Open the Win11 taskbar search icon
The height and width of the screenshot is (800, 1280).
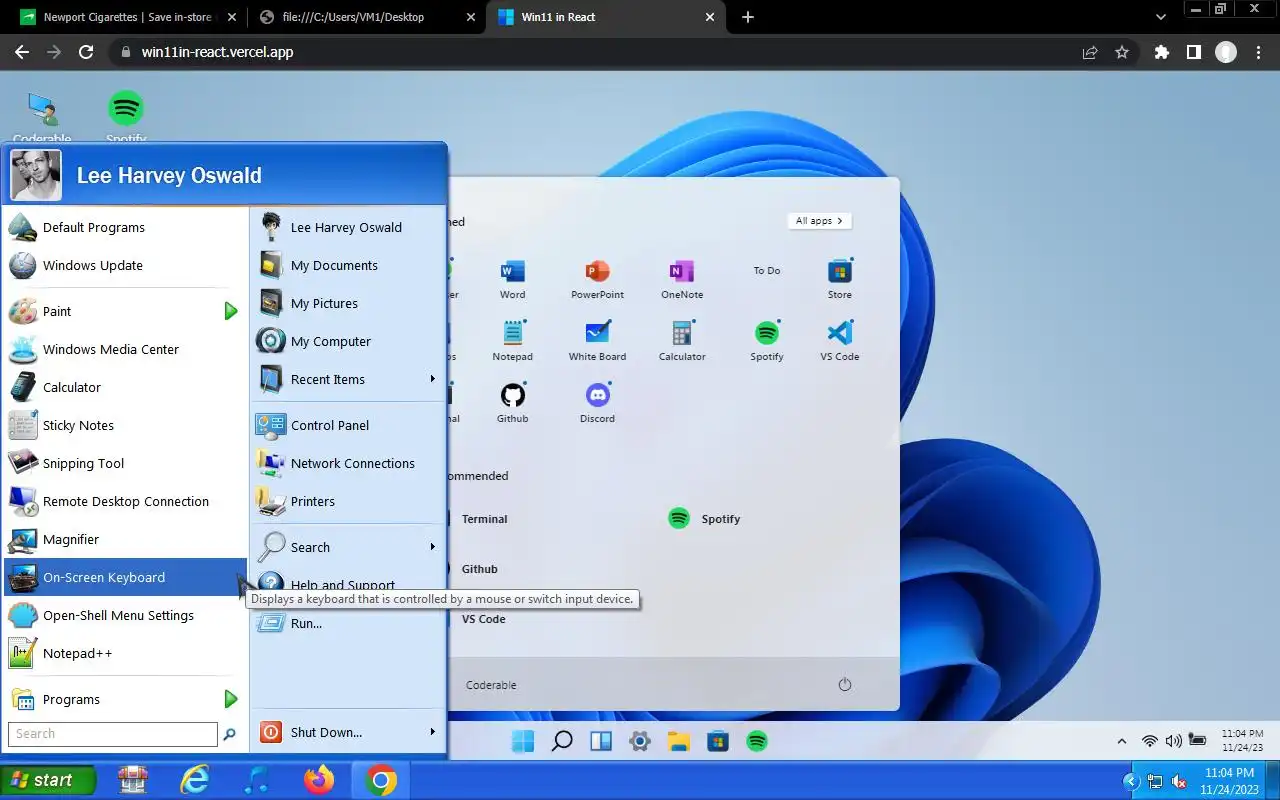pyautogui.click(x=562, y=741)
